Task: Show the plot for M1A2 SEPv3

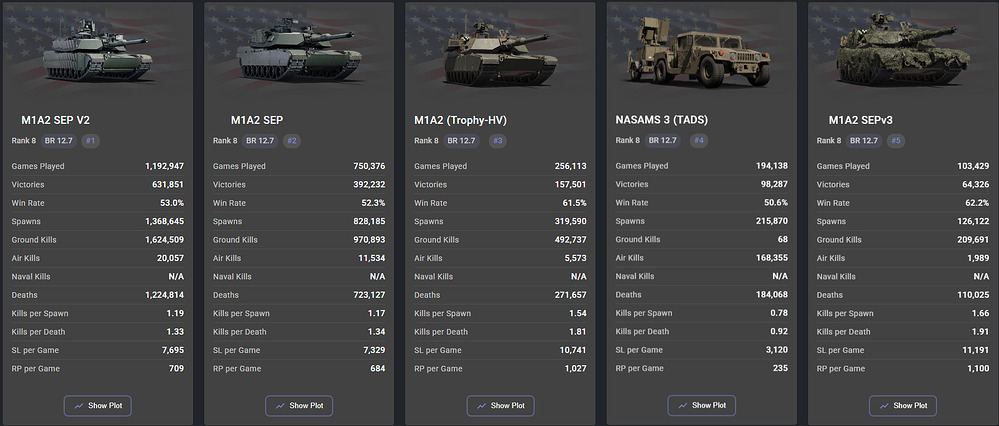Action: (x=903, y=406)
